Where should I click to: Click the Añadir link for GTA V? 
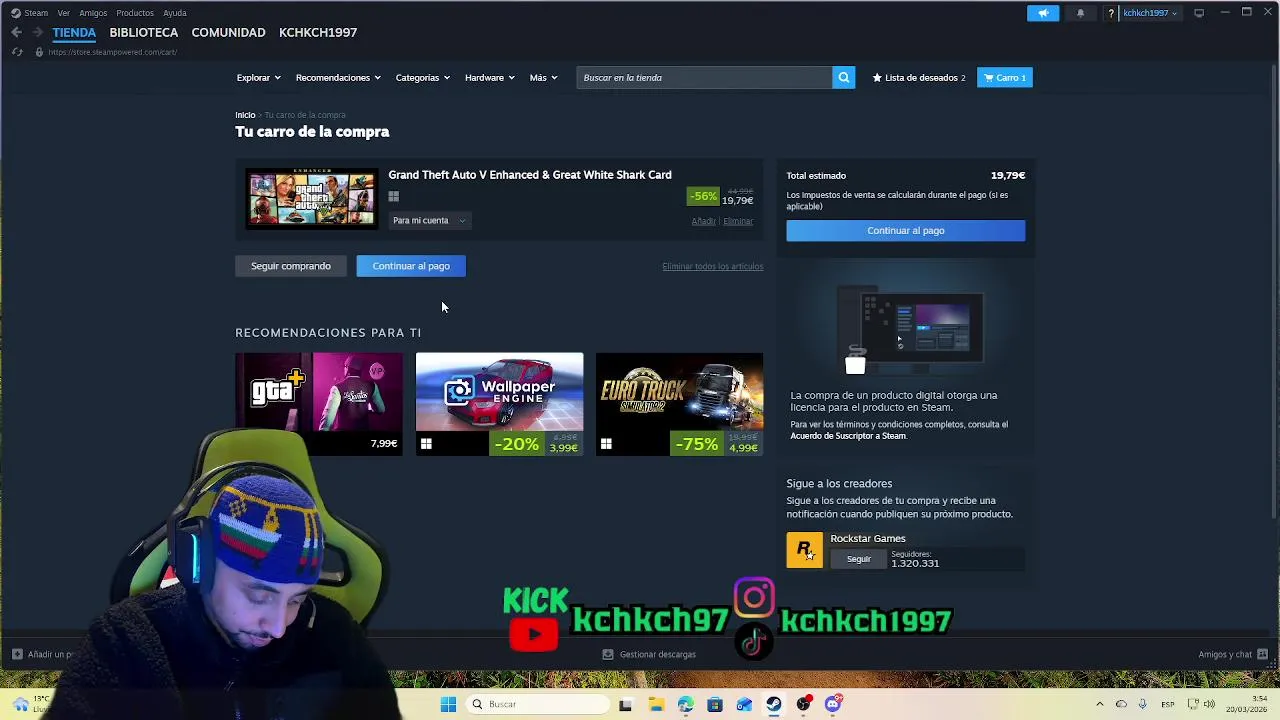pos(703,221)
